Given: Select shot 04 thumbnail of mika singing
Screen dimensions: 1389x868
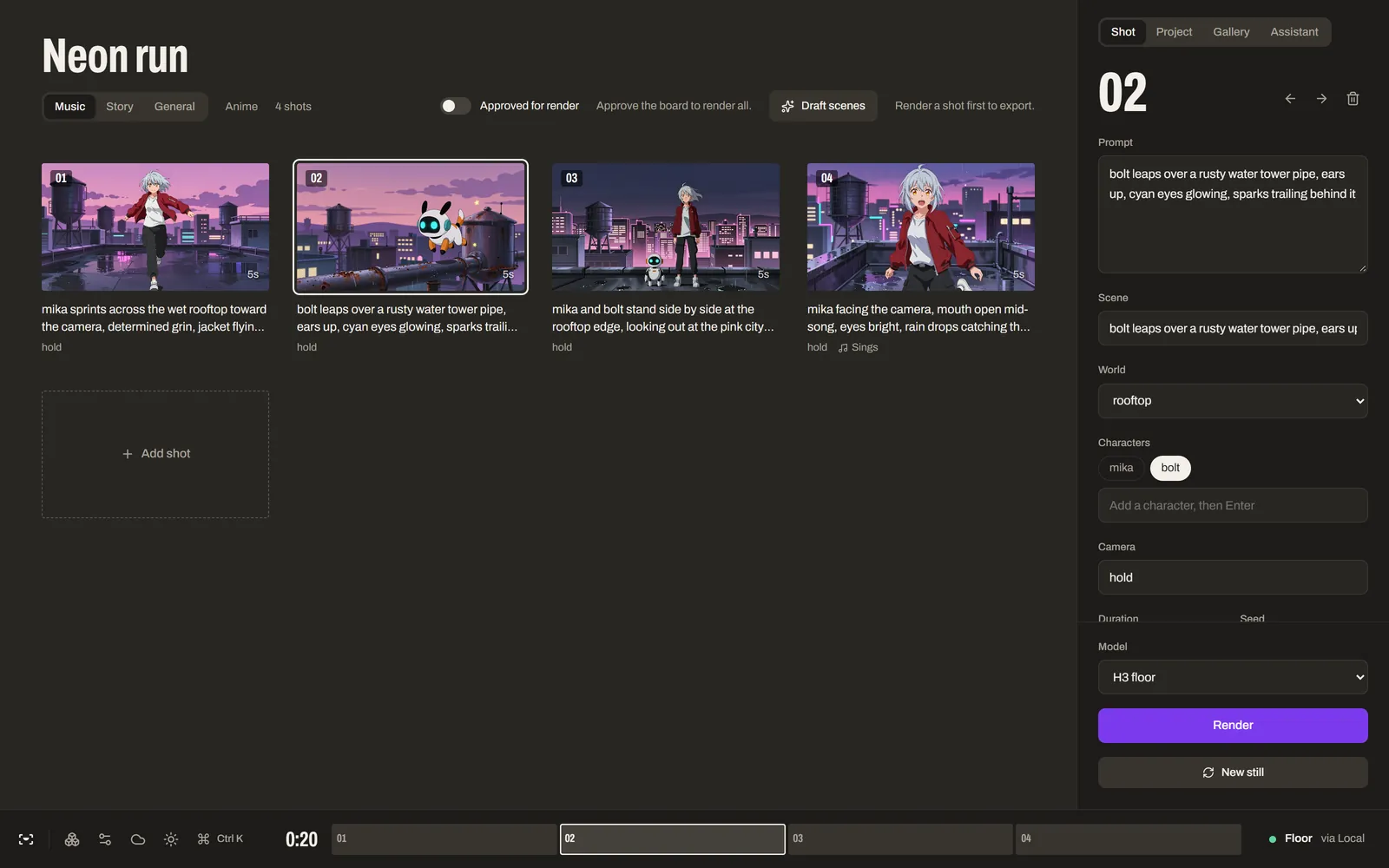Looking at the screenshot, I should pos(921,227).
